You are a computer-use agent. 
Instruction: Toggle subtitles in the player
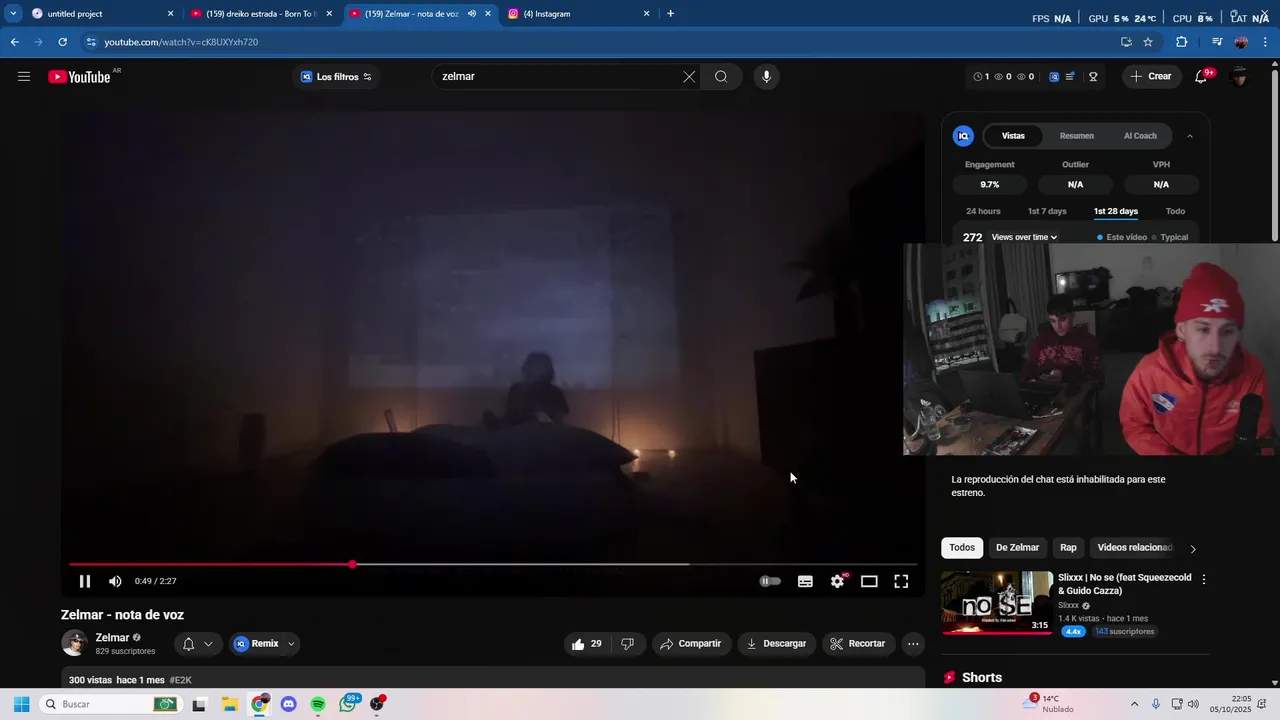805,581
